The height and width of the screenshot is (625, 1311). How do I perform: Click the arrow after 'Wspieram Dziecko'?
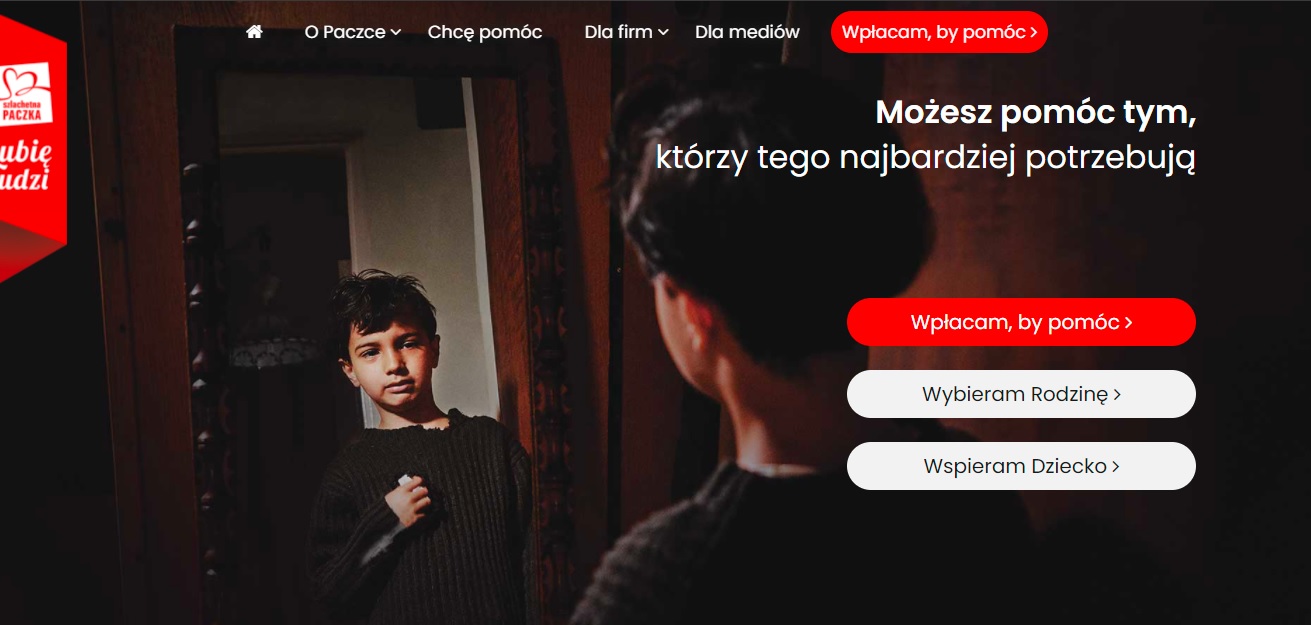(x=1115, y=467)
